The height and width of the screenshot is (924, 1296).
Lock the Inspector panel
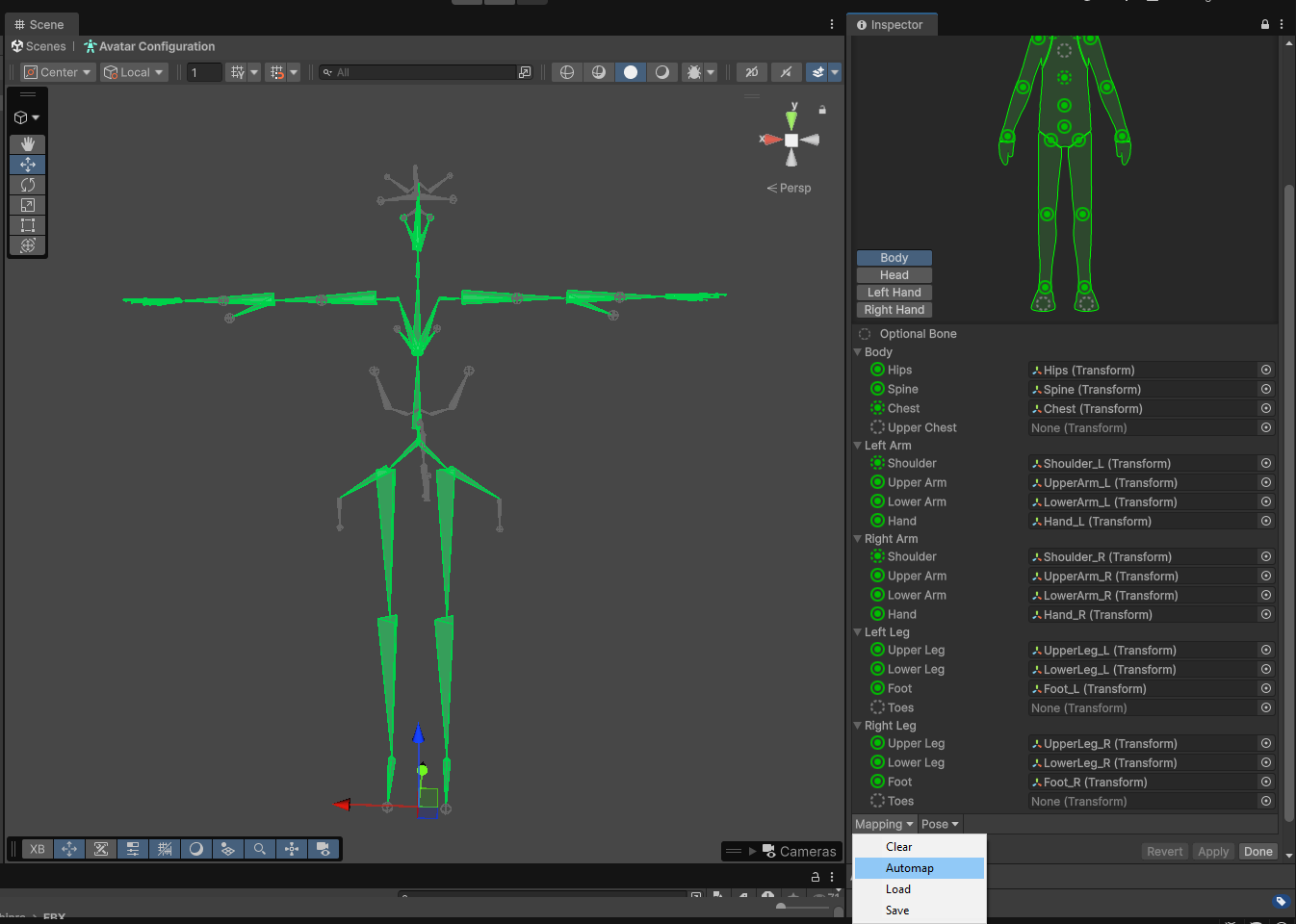pos(1264,23)
